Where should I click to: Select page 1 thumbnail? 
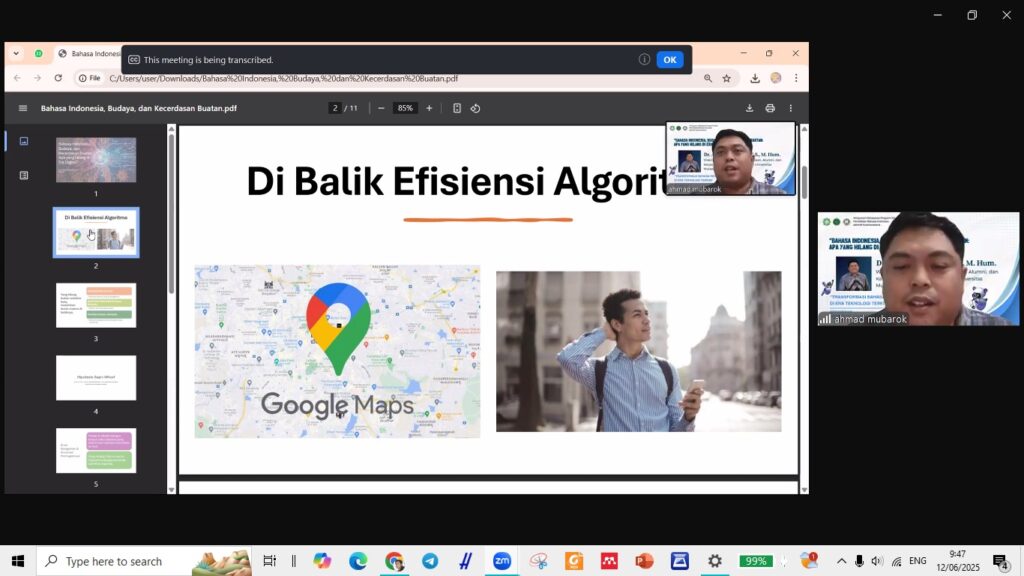[96, 160]
